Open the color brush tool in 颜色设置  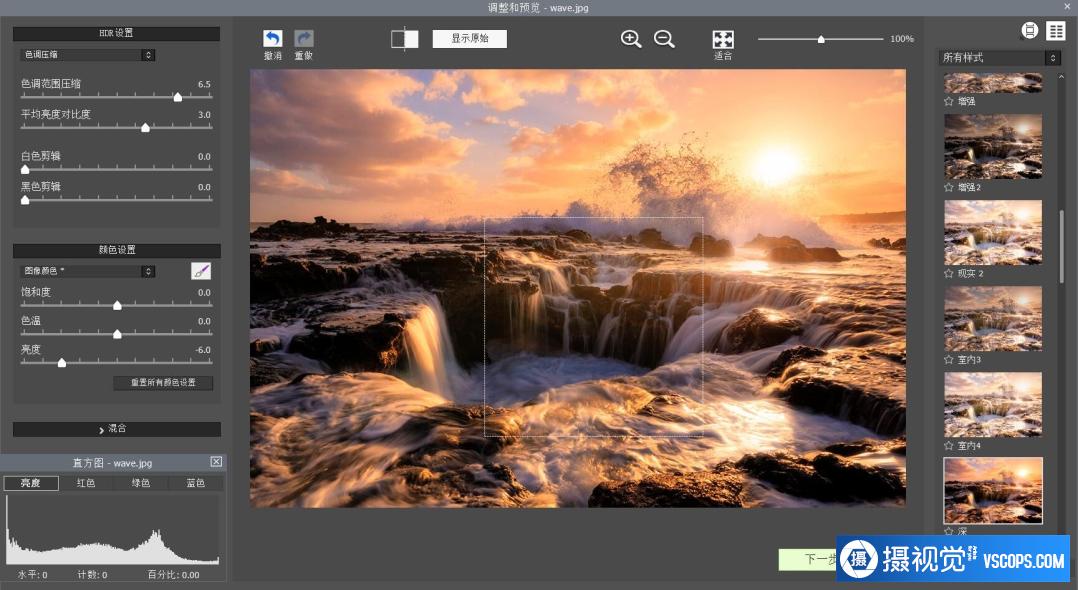point(201,271)
